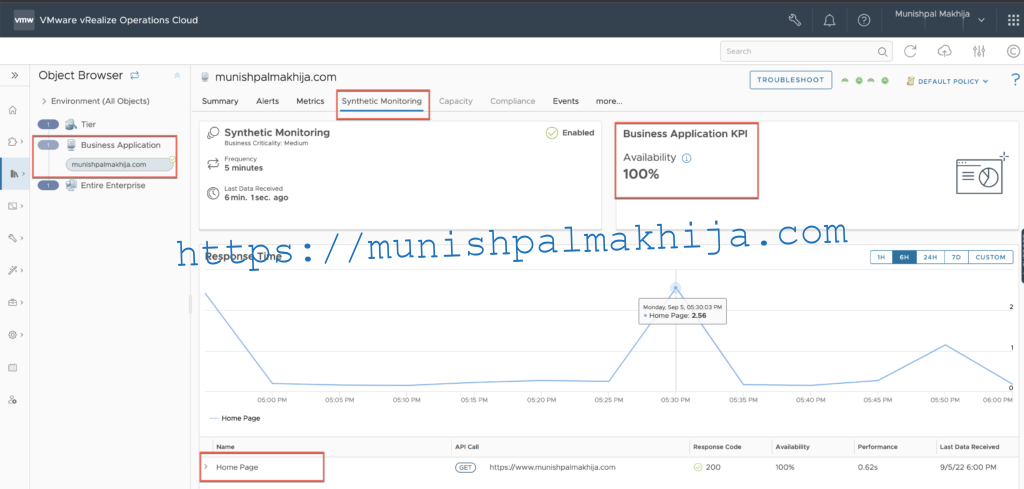The image size is (1024, 489).
Task: Open the user administration sidebar icon
Action: [x=12, y=400]
